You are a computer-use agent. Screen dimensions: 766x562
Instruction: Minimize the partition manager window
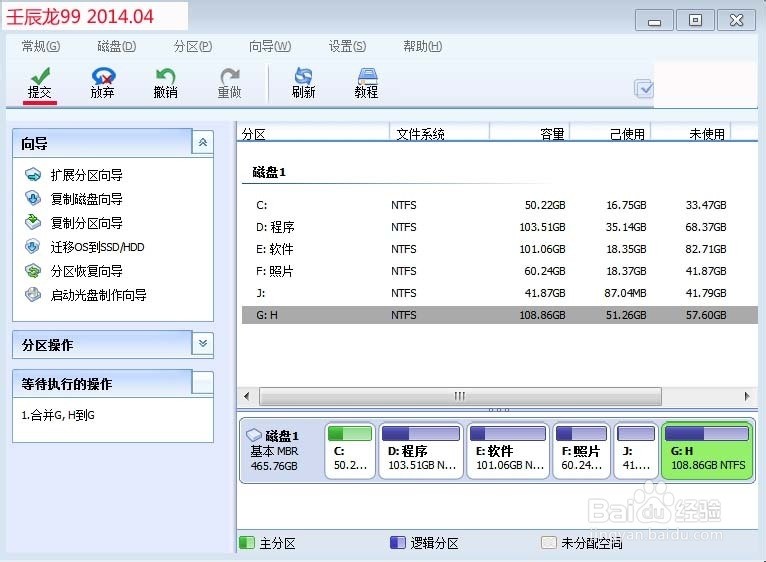pos(654,21)
